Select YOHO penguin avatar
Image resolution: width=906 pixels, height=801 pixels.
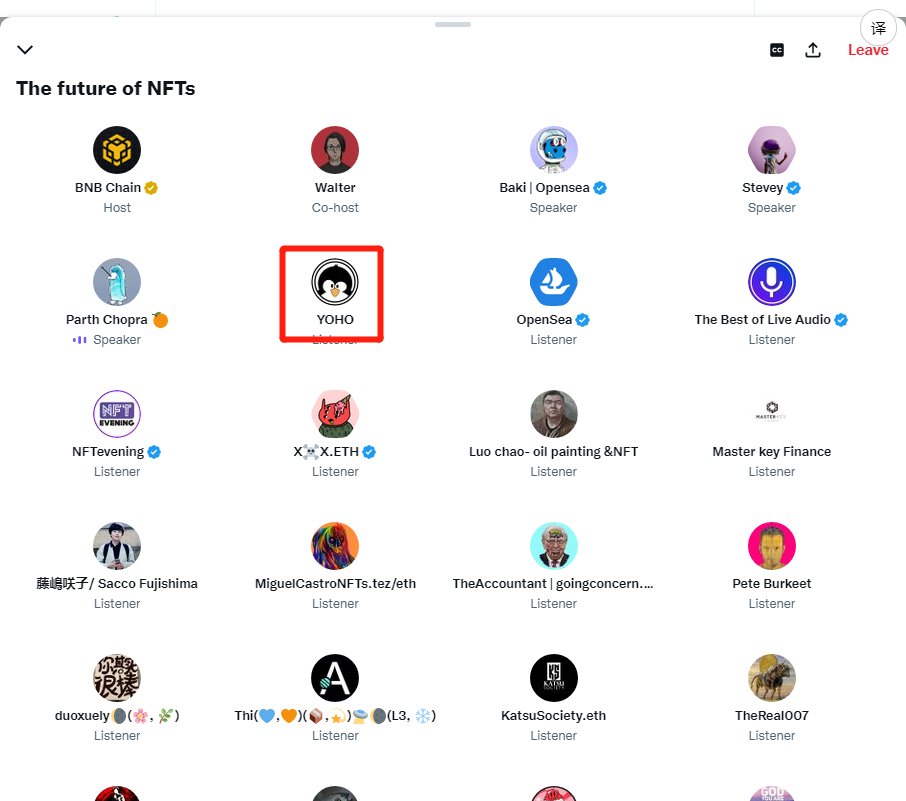pos(335,281)
